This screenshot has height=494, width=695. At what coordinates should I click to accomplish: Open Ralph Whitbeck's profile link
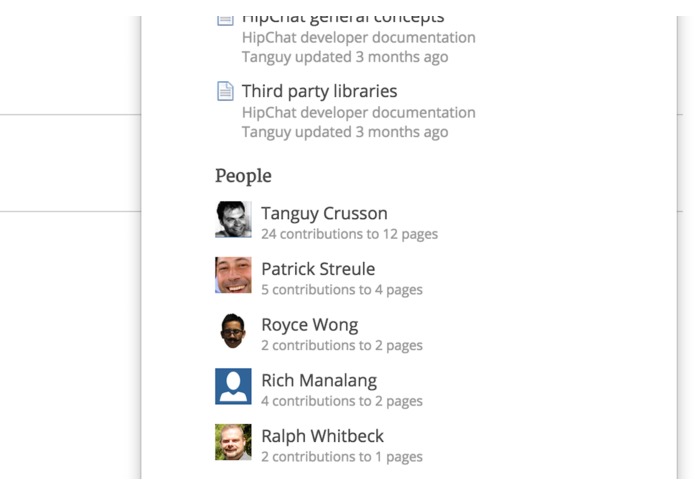tap(322, 436)
